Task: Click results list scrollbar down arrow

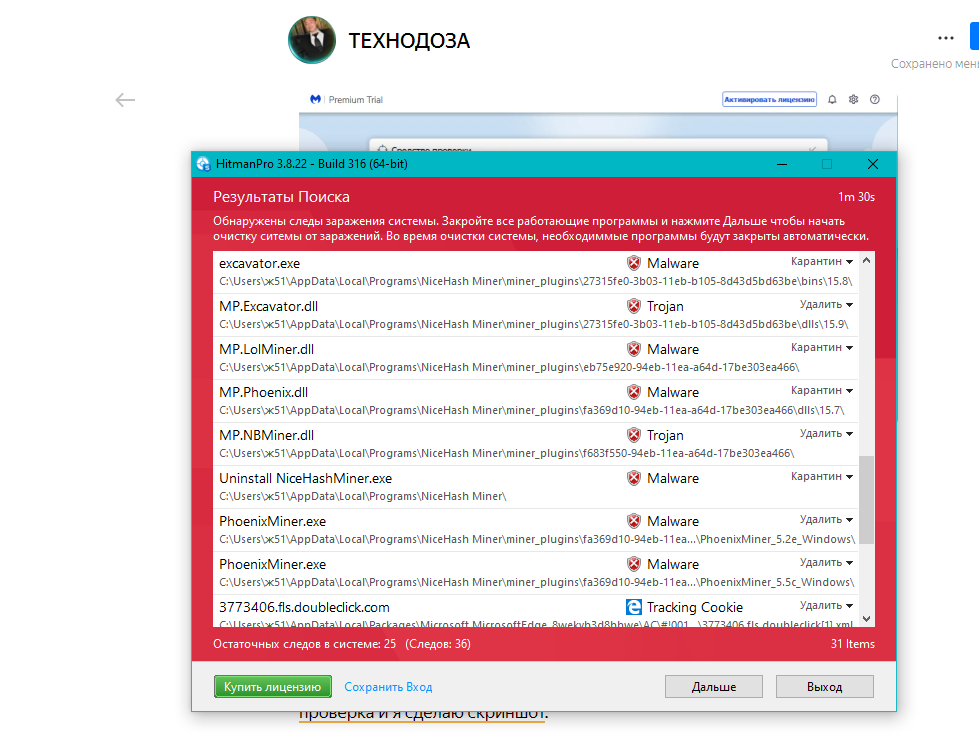Action: [x=866, y=618]
